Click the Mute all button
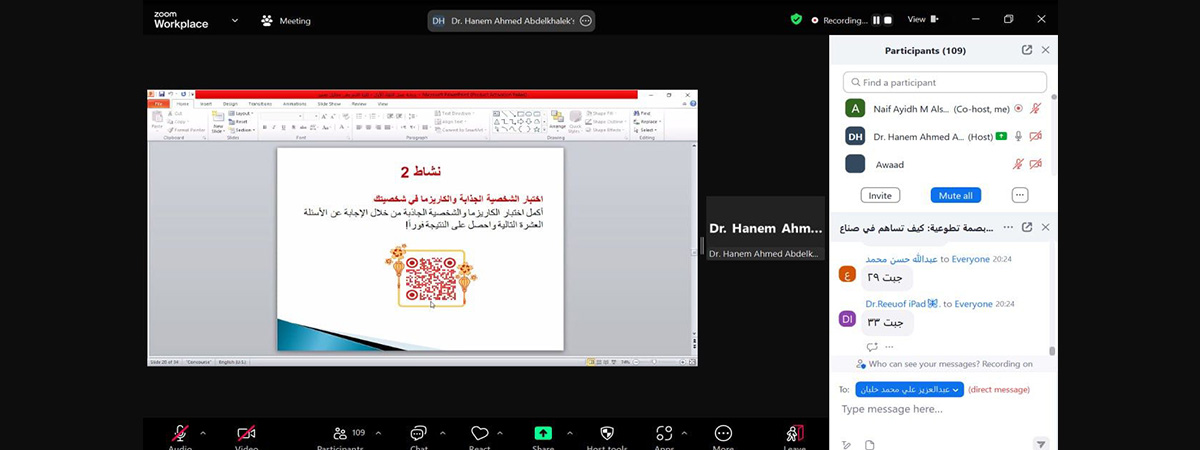Viewport: 1200px width, 450px height. pyautogui.click(x=956, y=195)
